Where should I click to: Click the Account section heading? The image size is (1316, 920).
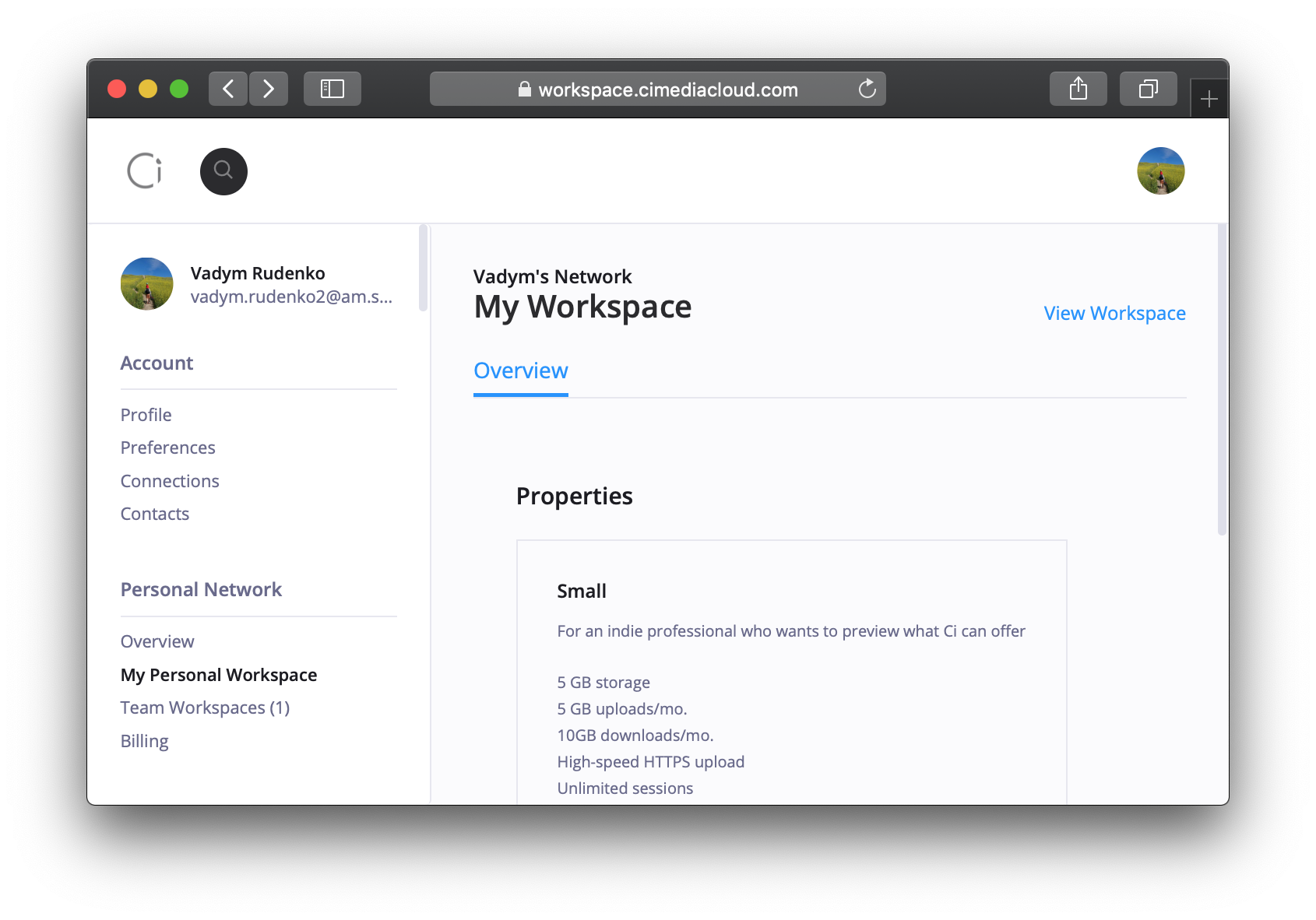[157, 363]
